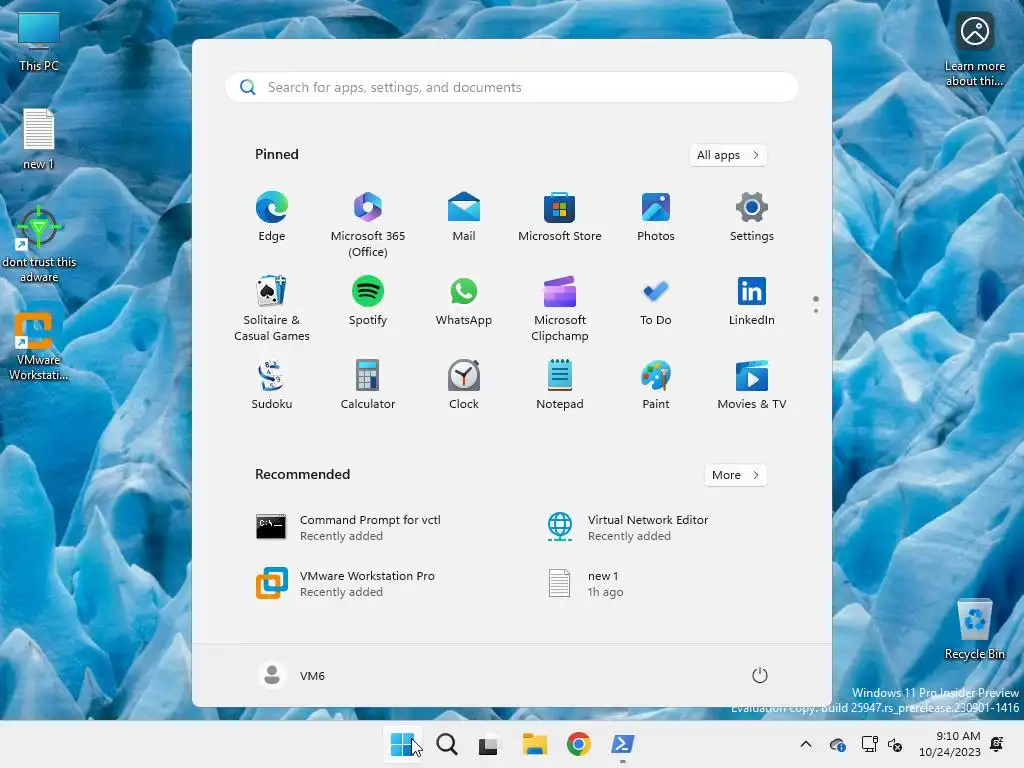
Task: Open the power options button
Action: click(x=760, y=675)
